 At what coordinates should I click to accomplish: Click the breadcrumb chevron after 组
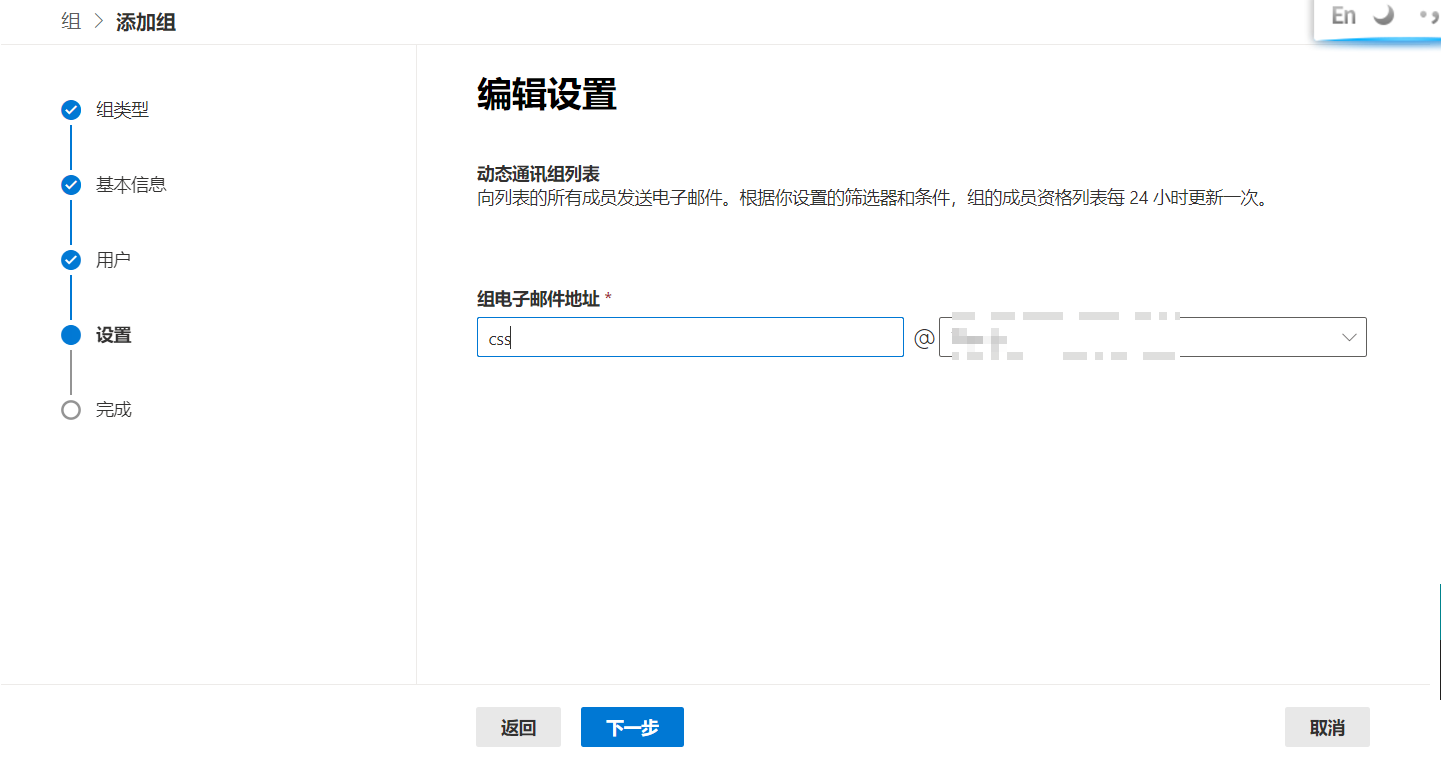tap(98, 21)
